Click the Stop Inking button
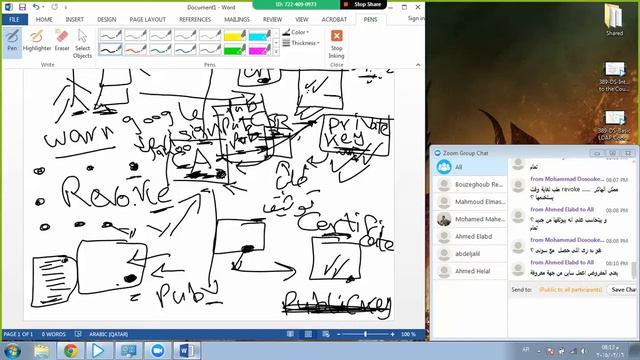Viewport: 640px width, 360px height. coord(336,44)
